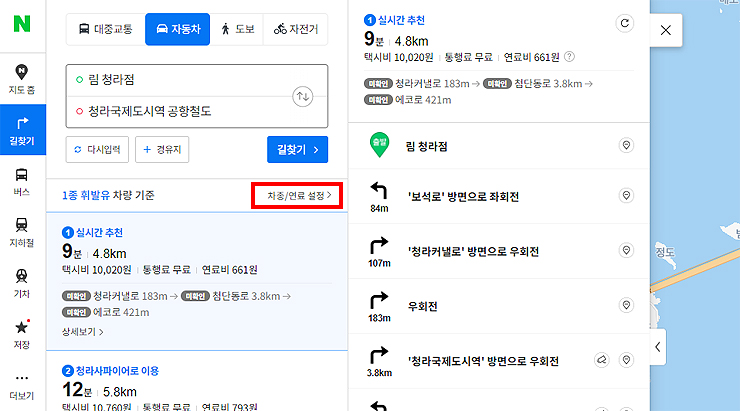Click 연료비 661원 in detail header
Viewport: 740px width, 411px height.
pyautogui.click(x=531, y=58)
